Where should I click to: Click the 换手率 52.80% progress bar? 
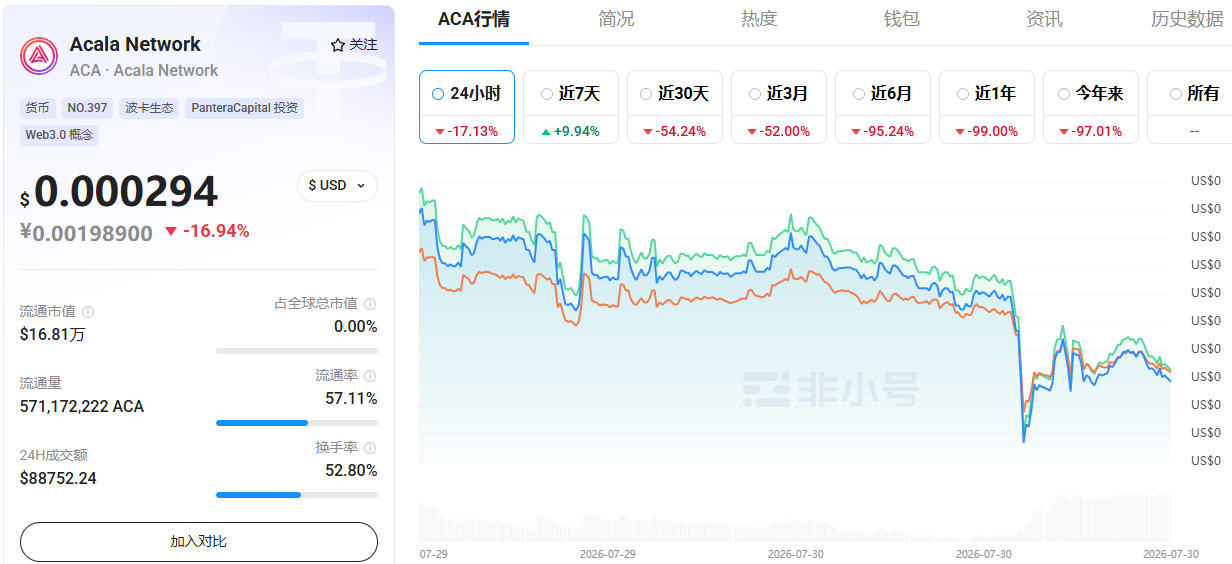click(x=297, y=494)
